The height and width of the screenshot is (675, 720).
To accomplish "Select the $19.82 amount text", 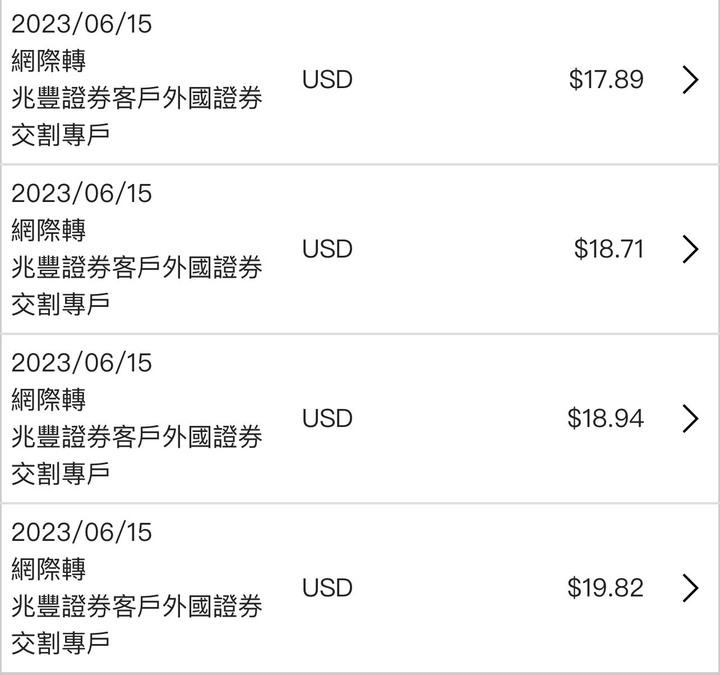I will click(x=605, y=588).
